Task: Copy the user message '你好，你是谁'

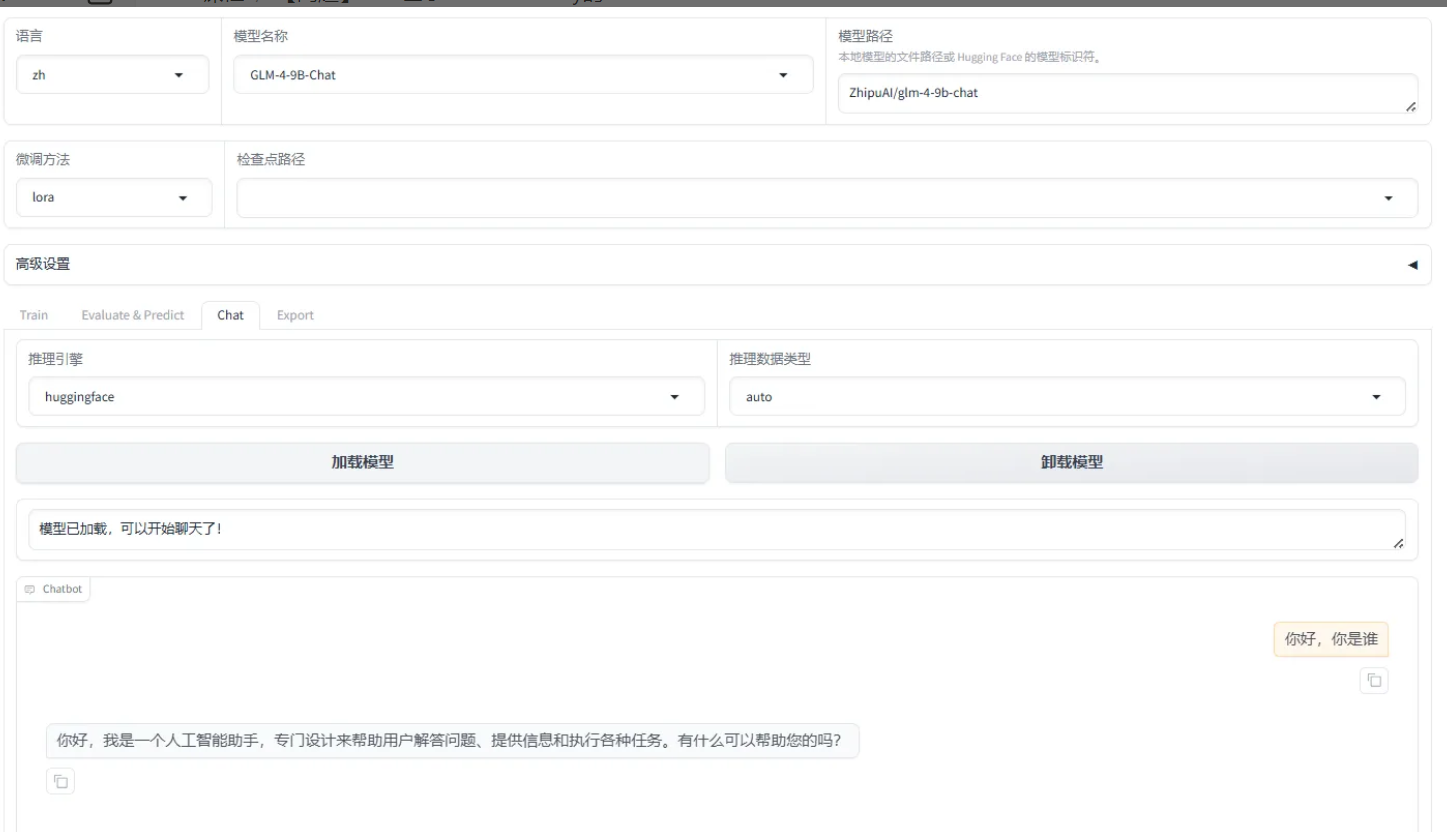Action: coord(1374,681)
